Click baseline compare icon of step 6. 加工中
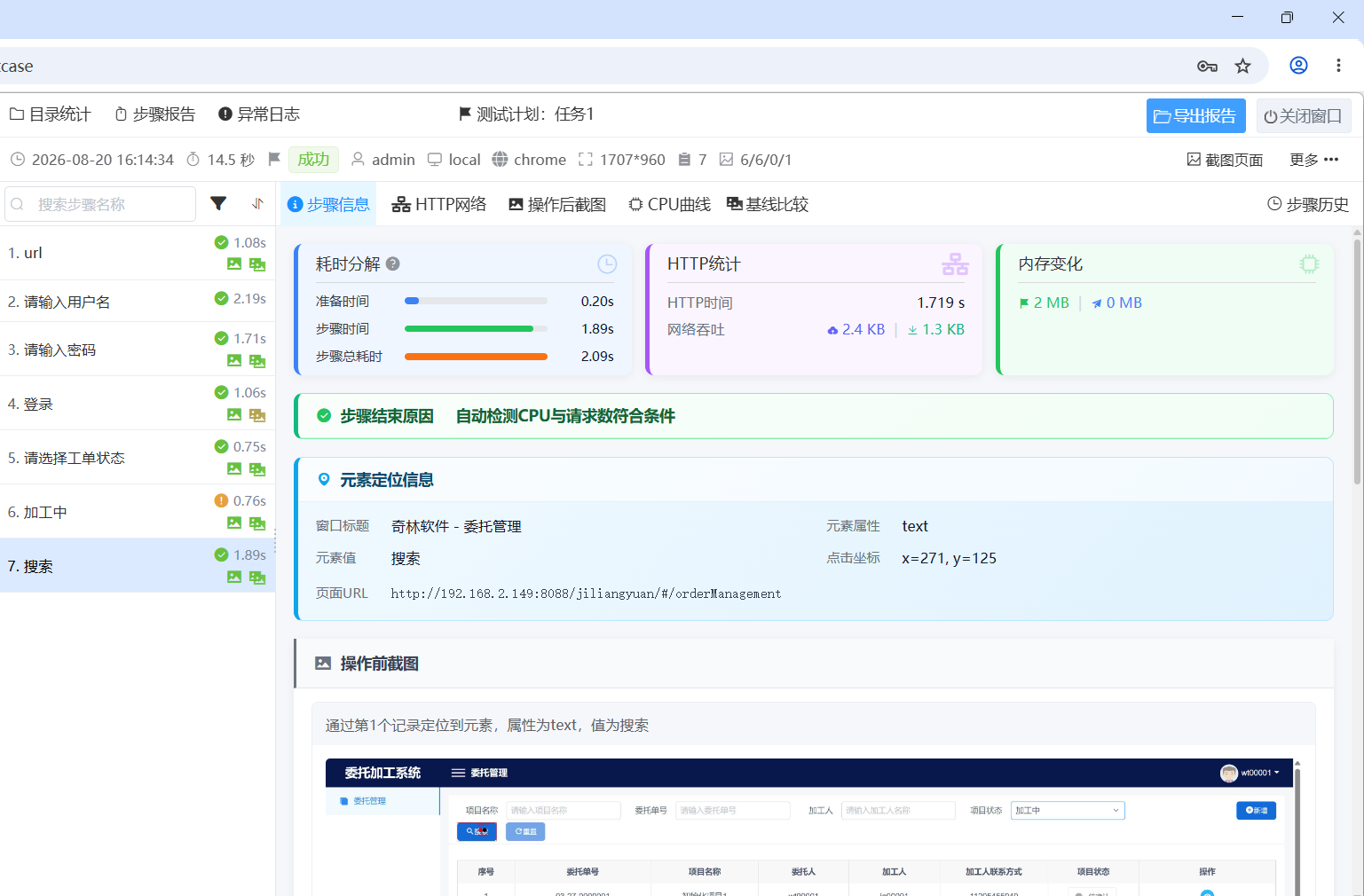This screenshot has width=1364, height=896. pos(257,523)
